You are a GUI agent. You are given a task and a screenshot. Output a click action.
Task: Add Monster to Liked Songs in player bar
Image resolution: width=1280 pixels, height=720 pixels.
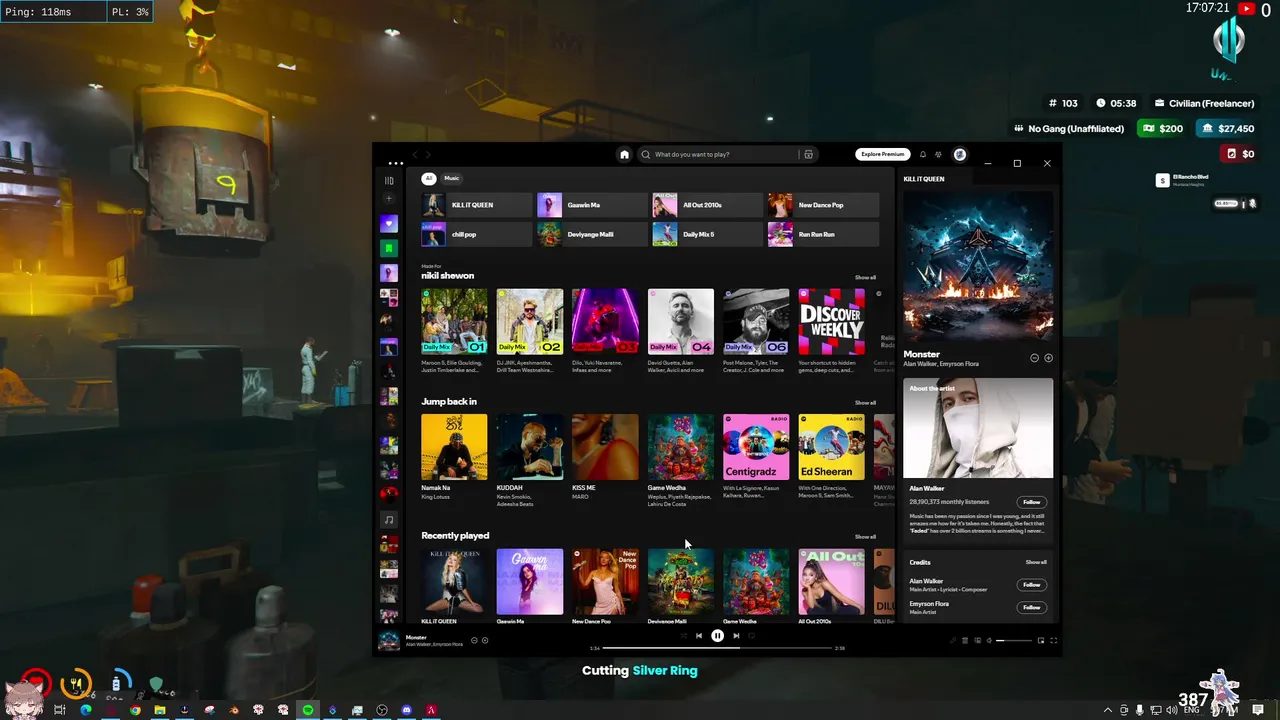(485, 640)
